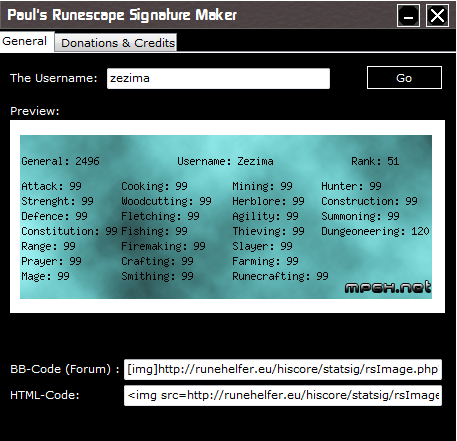Click the 'Defence: 99' stat
The width and height of the screenshot is (457, 441).
[54, 216]
